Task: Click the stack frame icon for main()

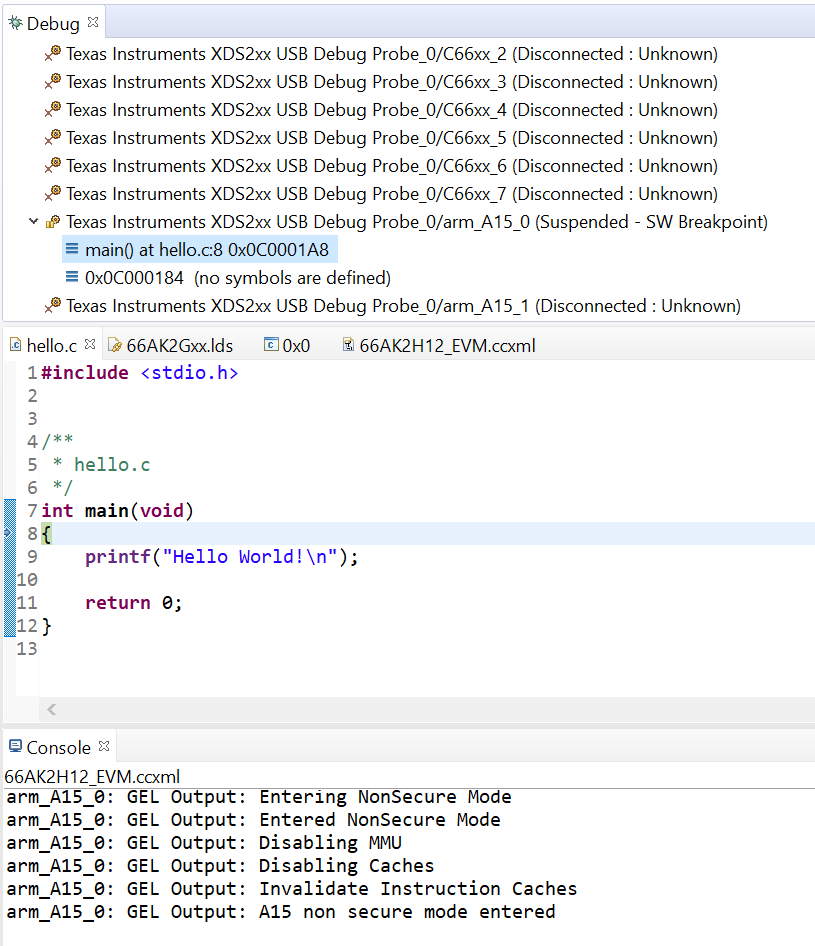Action: coord(72,249)
